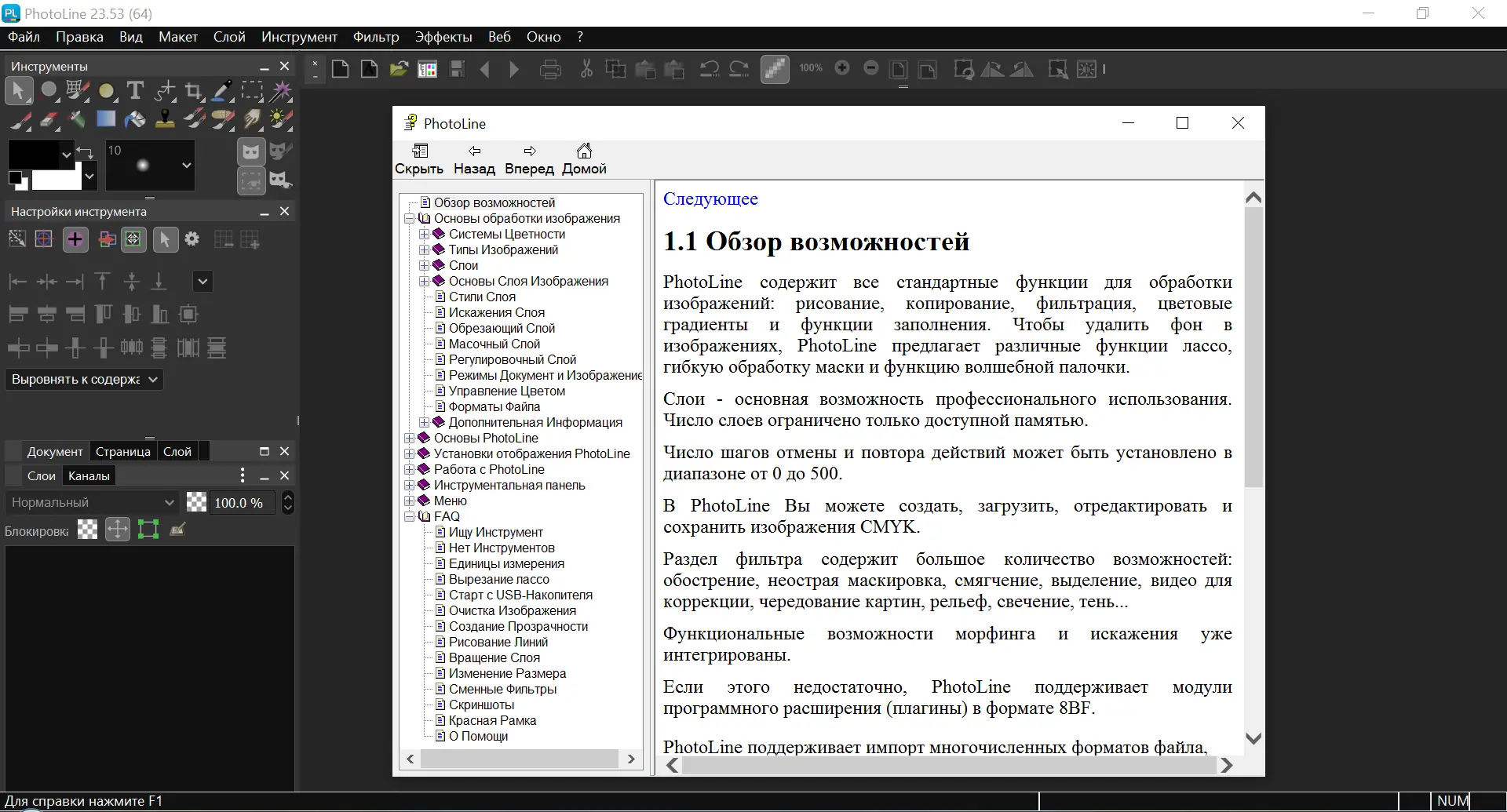Select the Text tool in Инструменты
This screenshot has width=1507, height=812.
(x=135, y=91)
